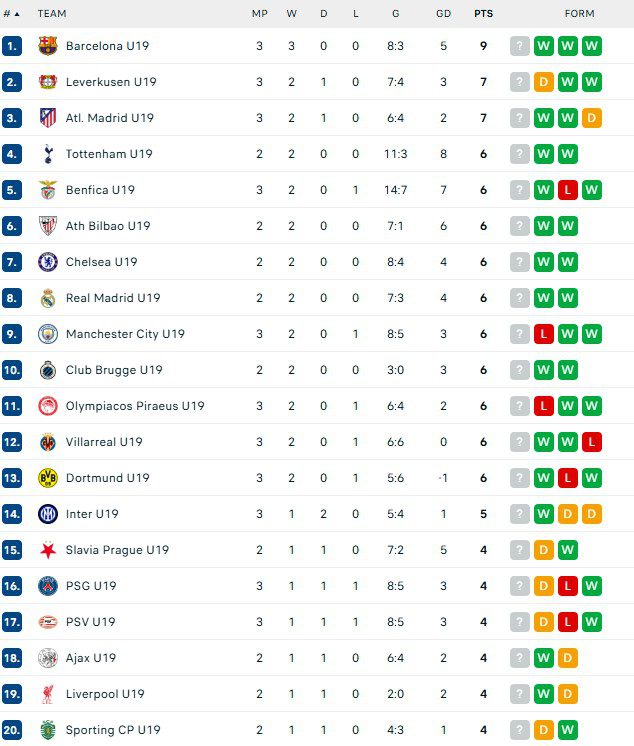This screenshot has width=634, height=746.
Task: Click the Liverpool U19 crest
Action: (x=48, y=694)
